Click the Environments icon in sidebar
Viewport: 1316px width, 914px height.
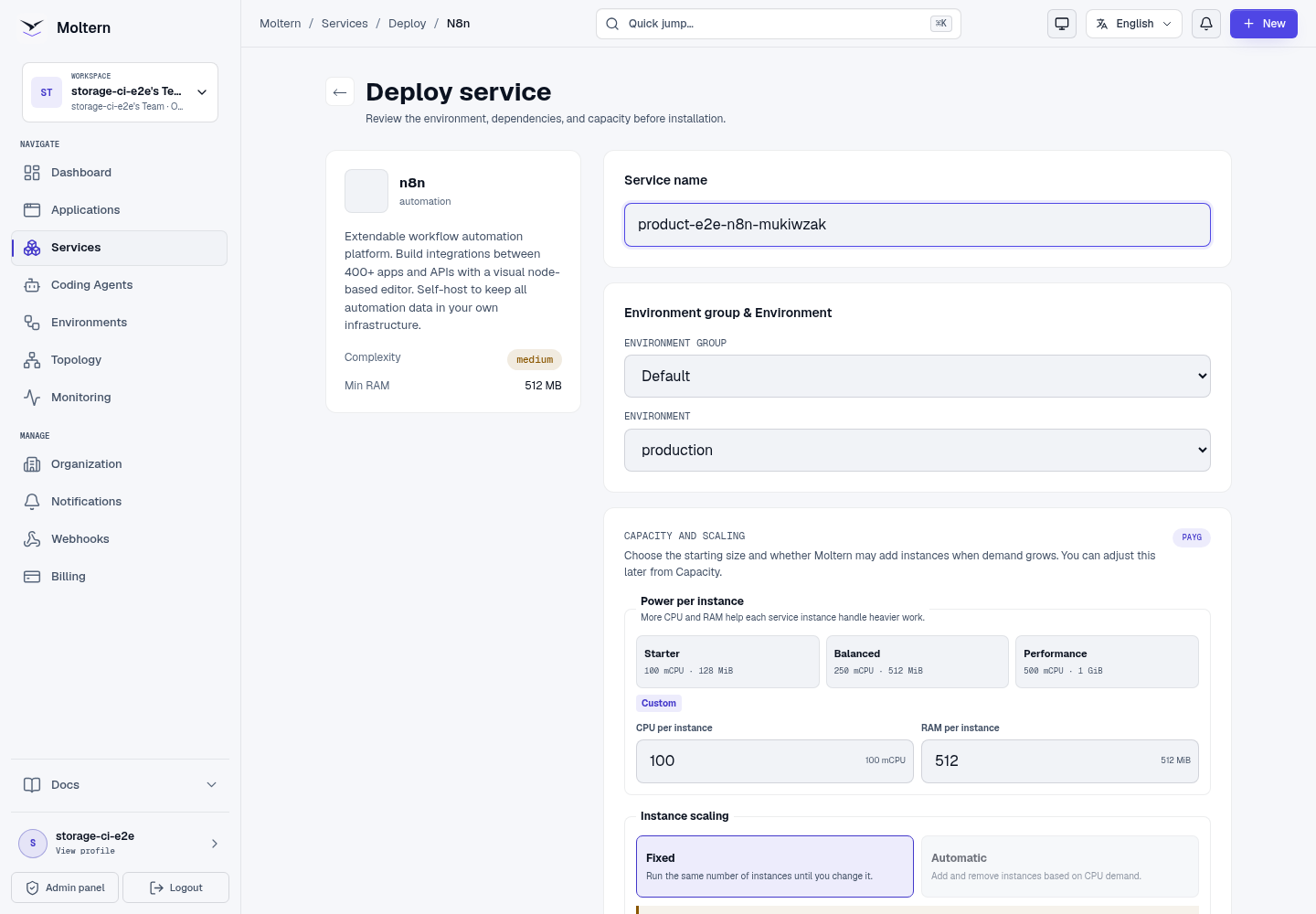pyautogui.click(x=32, y=323)
